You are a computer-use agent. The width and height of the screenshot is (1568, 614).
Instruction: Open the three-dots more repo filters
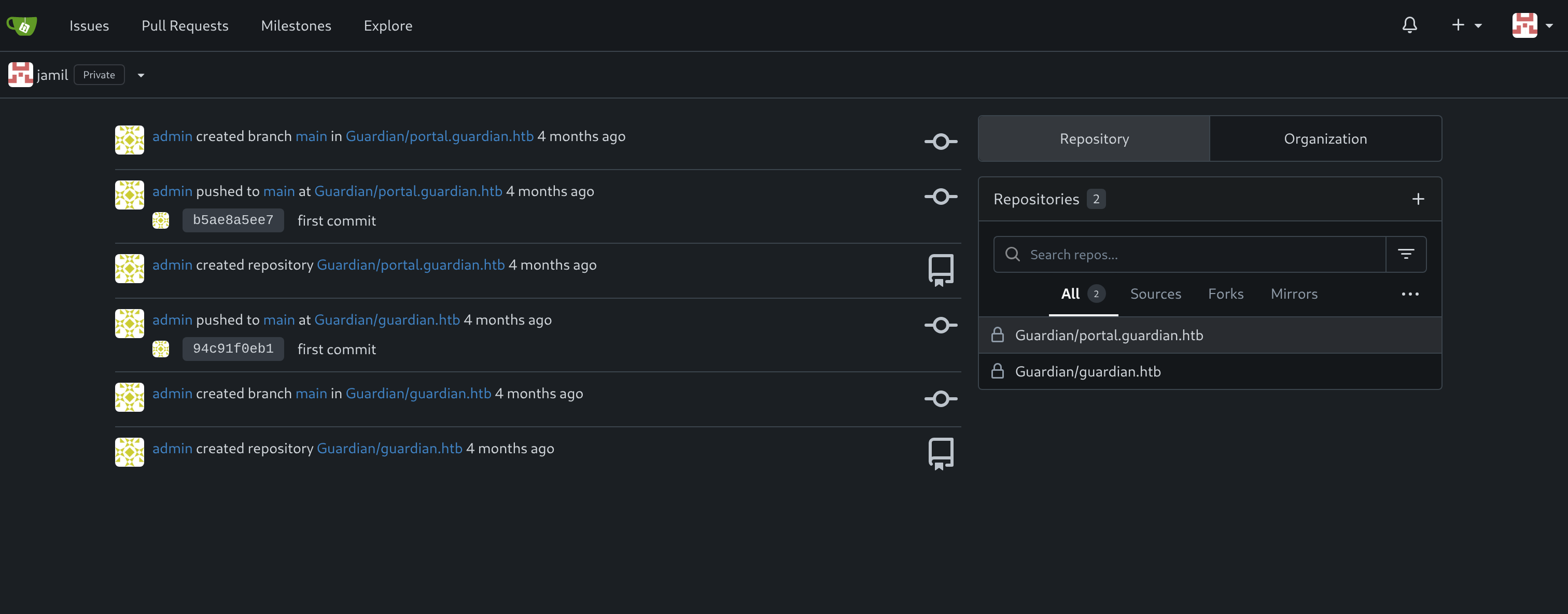1410,294
